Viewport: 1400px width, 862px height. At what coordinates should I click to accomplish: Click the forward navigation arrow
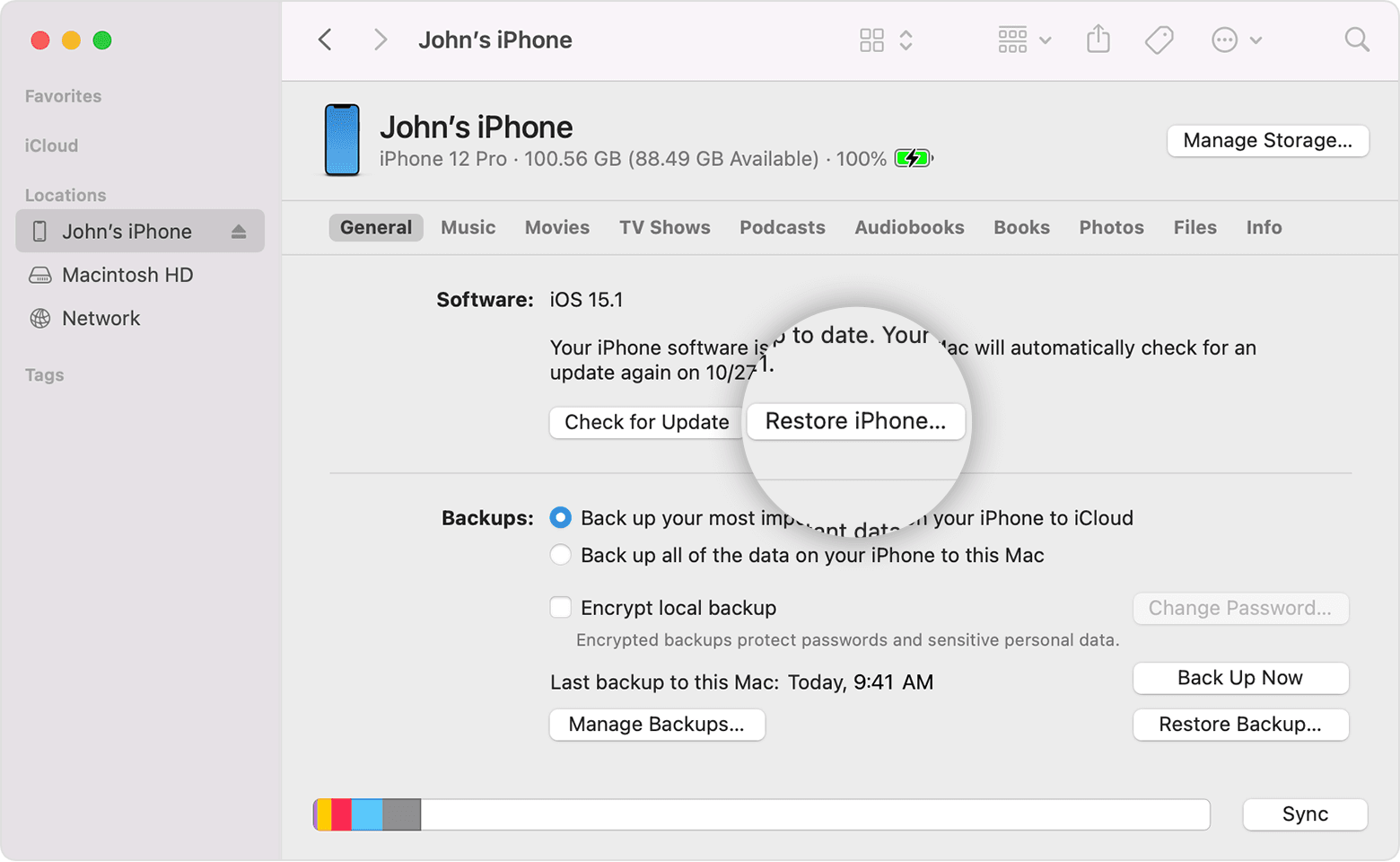click(x=380, y=40)
